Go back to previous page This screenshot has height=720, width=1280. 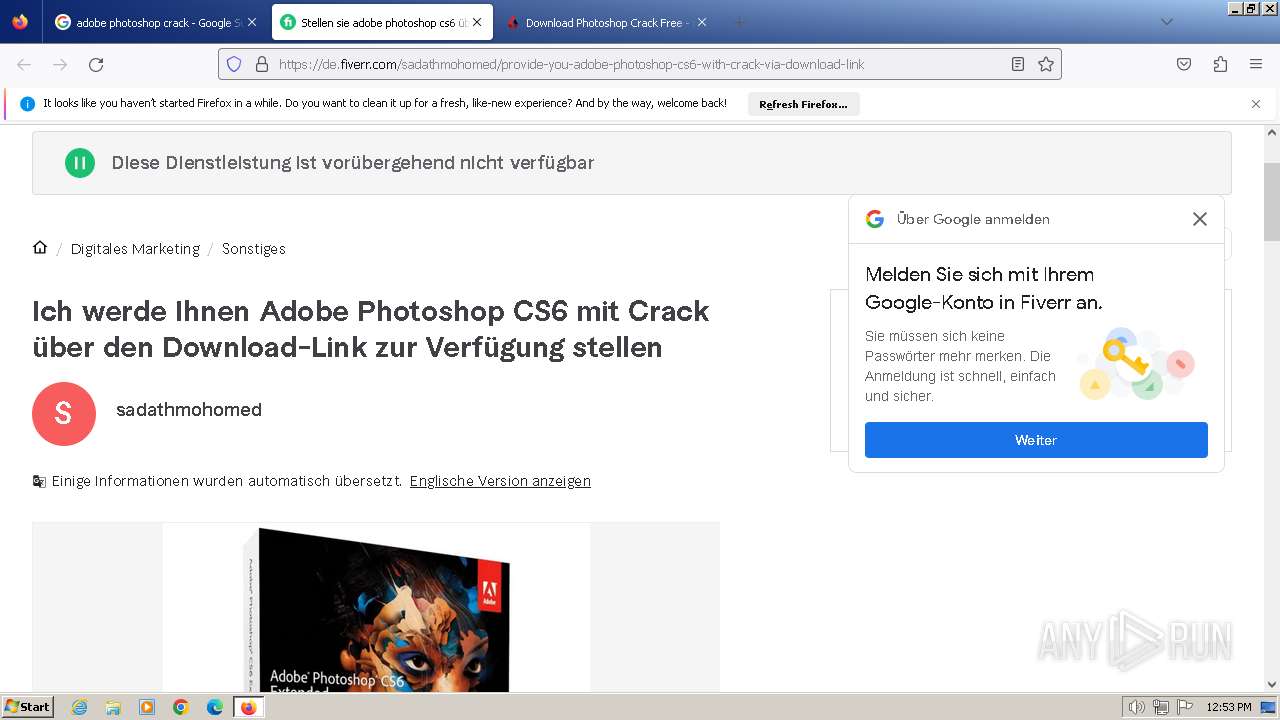pyautogui.click(x=24, y=64)
